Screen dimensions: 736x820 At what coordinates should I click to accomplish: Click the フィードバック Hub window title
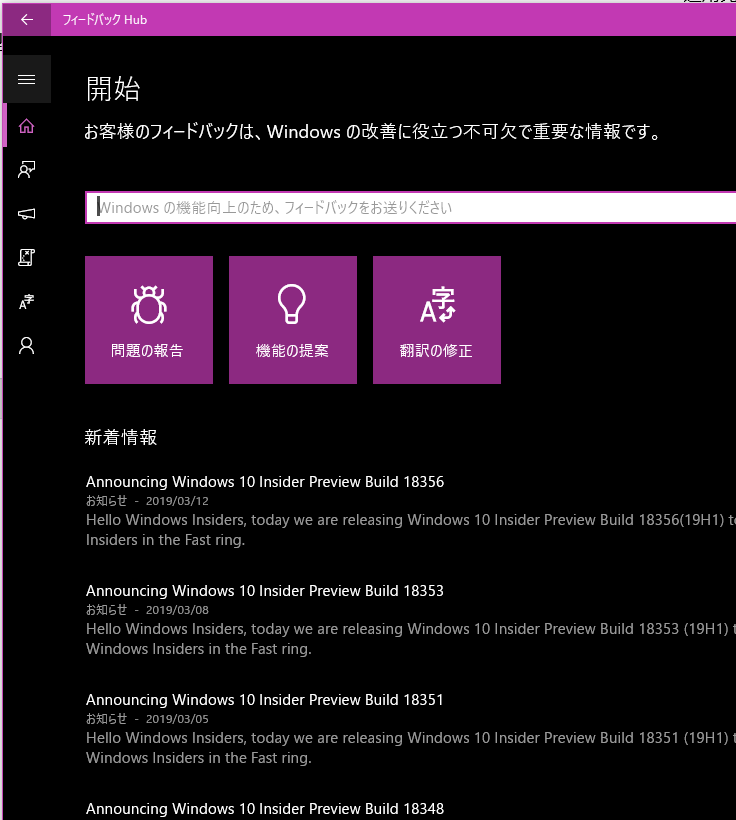pyautogui.click(x=105, y=20)
